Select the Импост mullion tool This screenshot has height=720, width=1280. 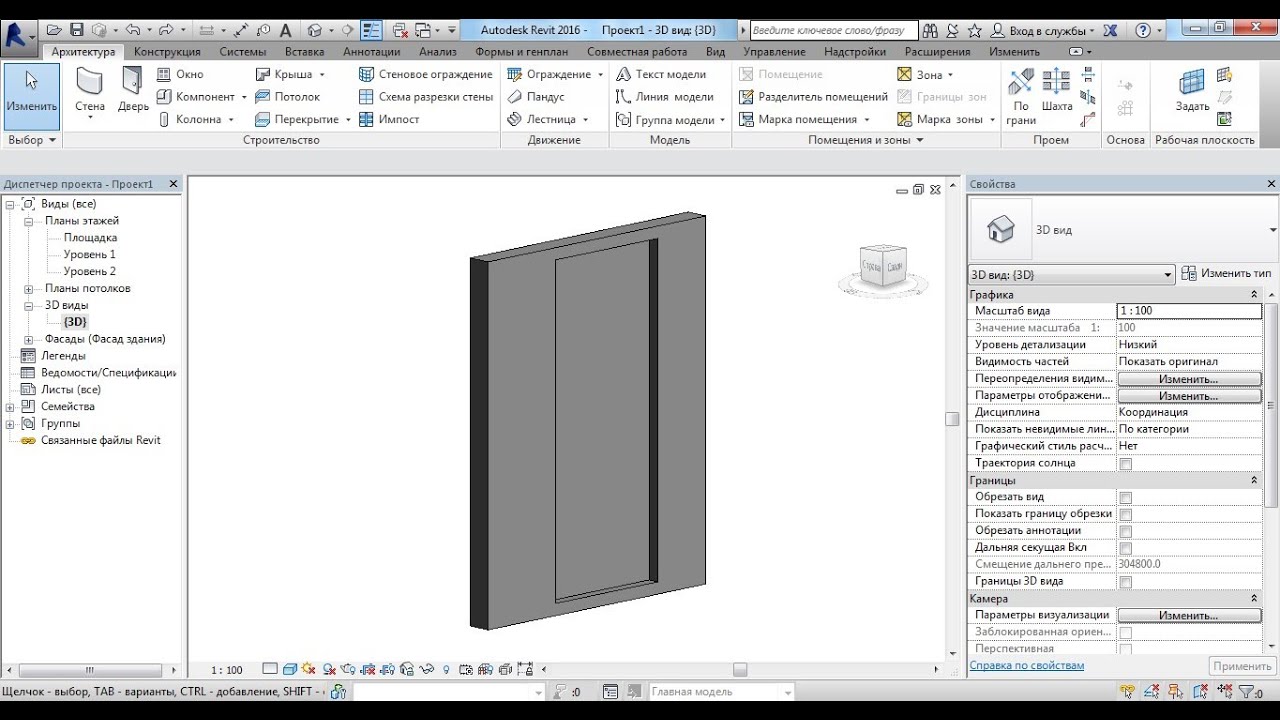pos(389,119)
